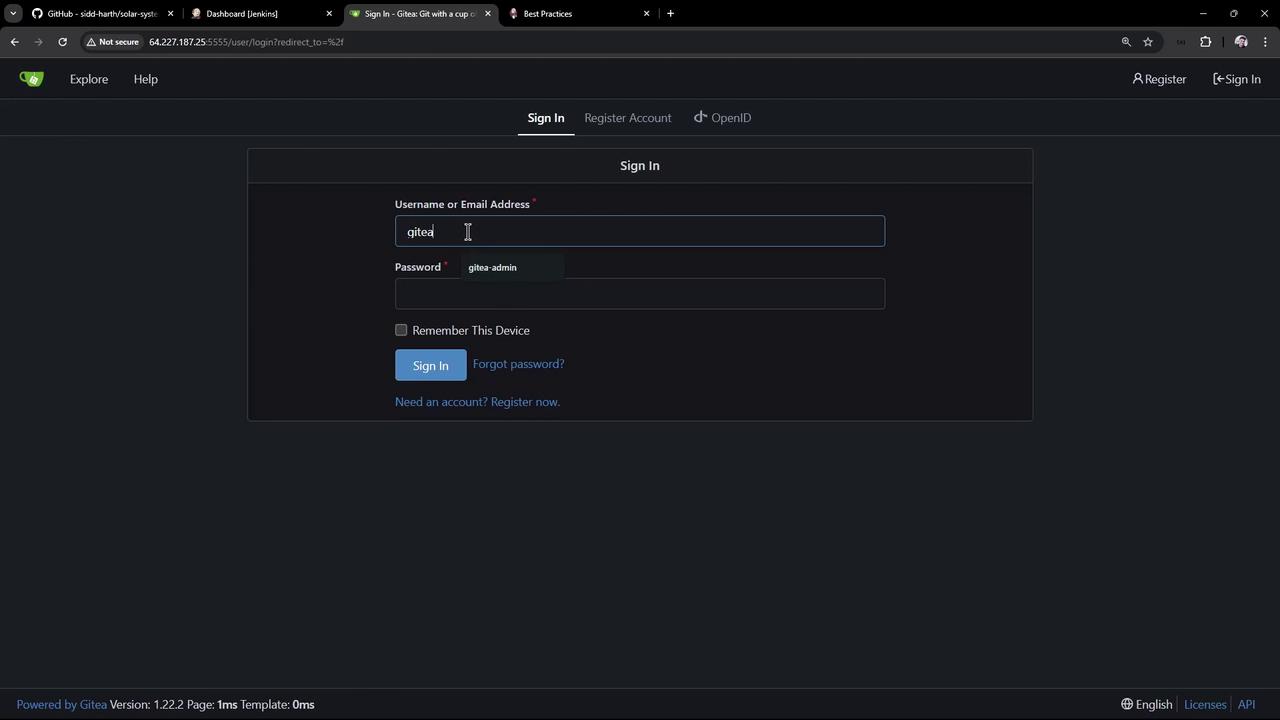Switch to the GitHub sidd-harth browser tab
Viewport: 1280px width, 720px height.
tap(102, 14)
